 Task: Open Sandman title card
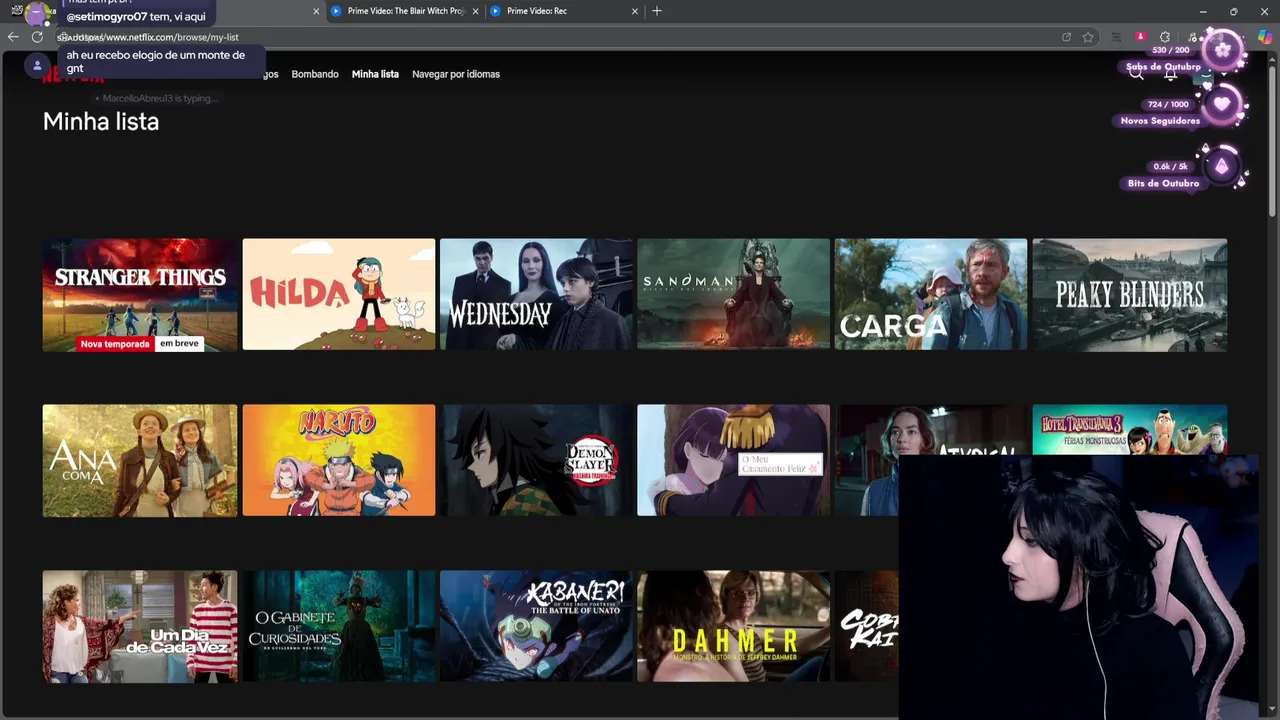pyautogui.click(x=733, y=294)
